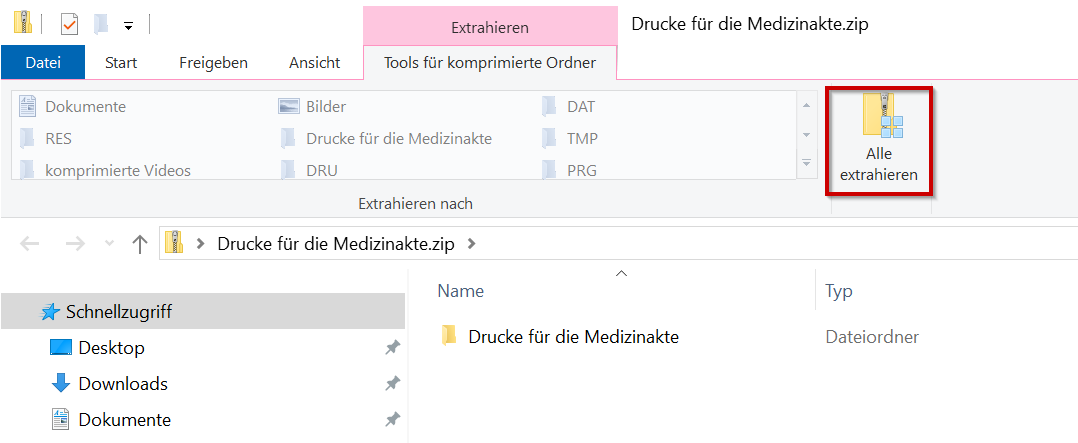The image size is (1078, 443).
Task: Go back with the left arrow
Action: 31,243
